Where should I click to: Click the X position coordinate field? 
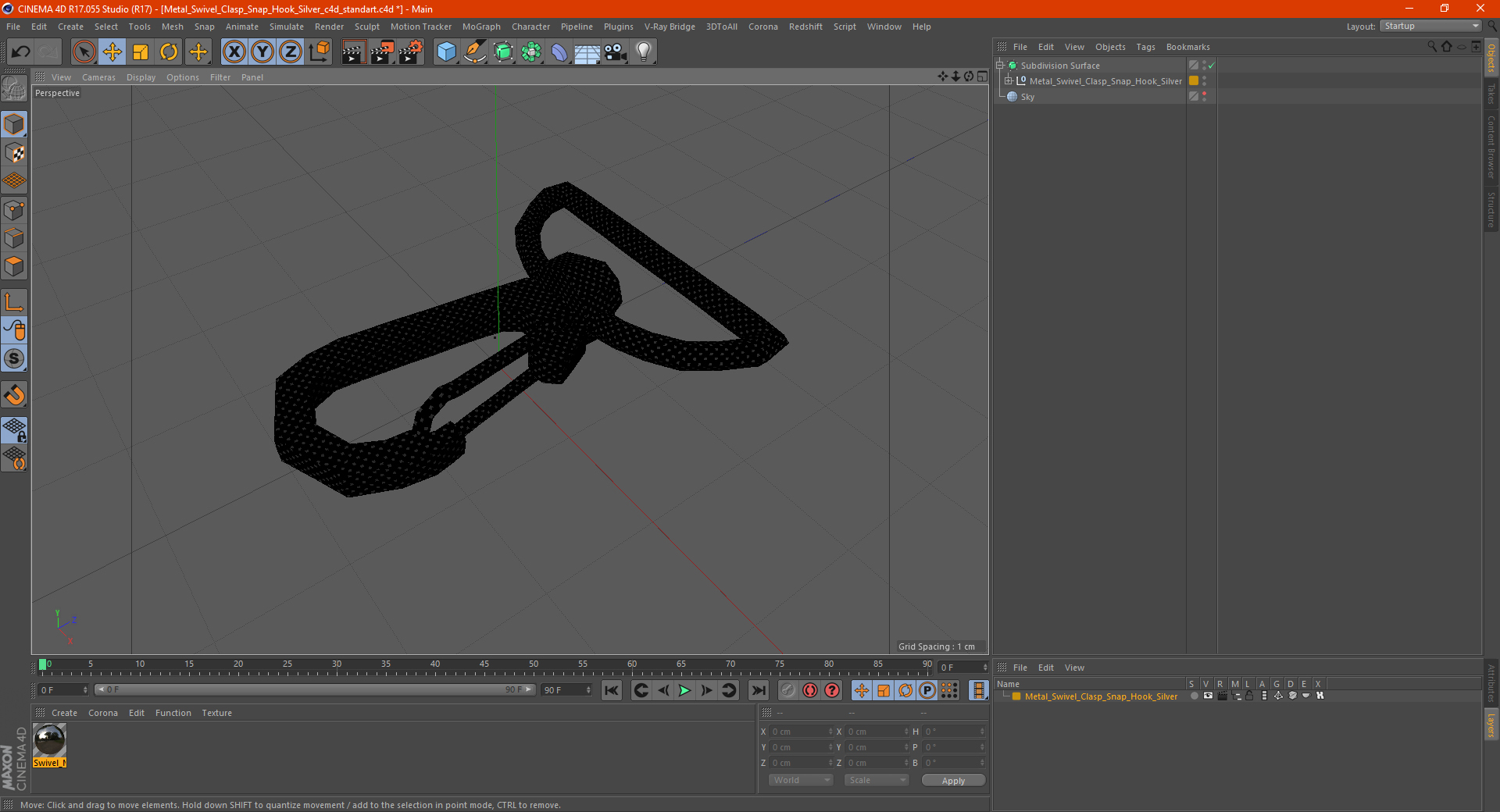[802, 732]
